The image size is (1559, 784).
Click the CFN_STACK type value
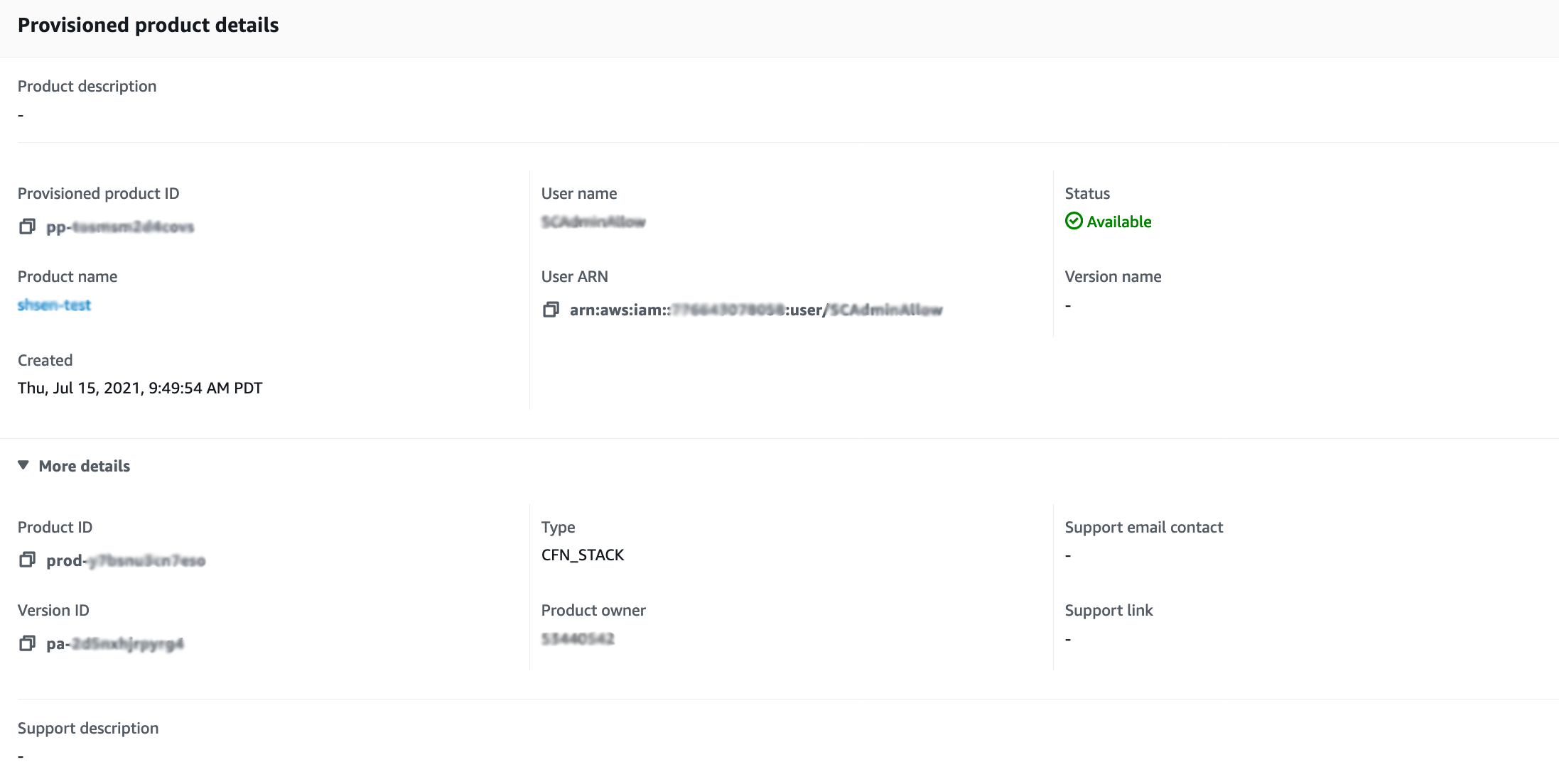tap(583, 555)
